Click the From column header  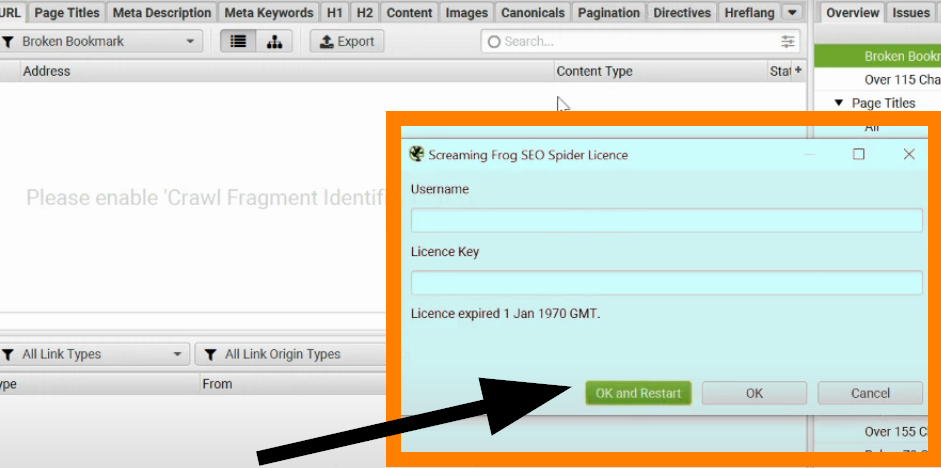(x=293, y=384)
